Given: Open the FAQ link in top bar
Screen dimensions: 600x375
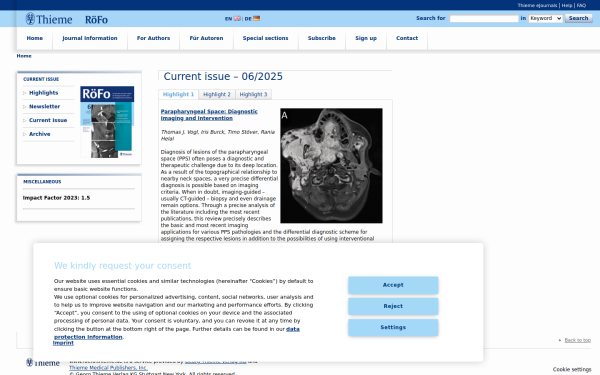Looking at the screenshot, I should (x=581, y=5).
